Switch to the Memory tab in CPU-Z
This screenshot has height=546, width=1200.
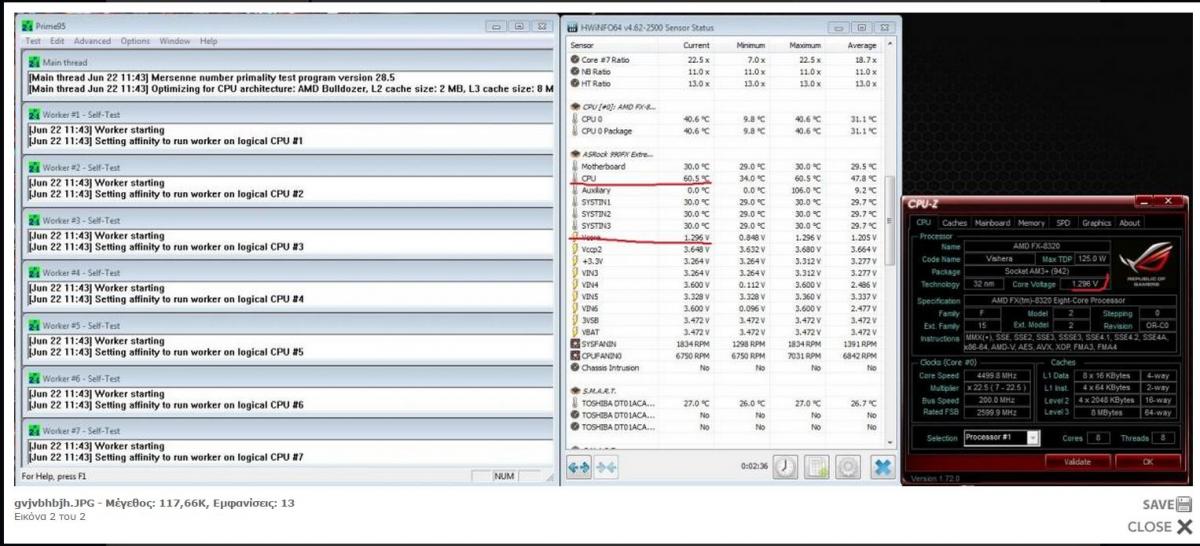(x=1031, y=223)
